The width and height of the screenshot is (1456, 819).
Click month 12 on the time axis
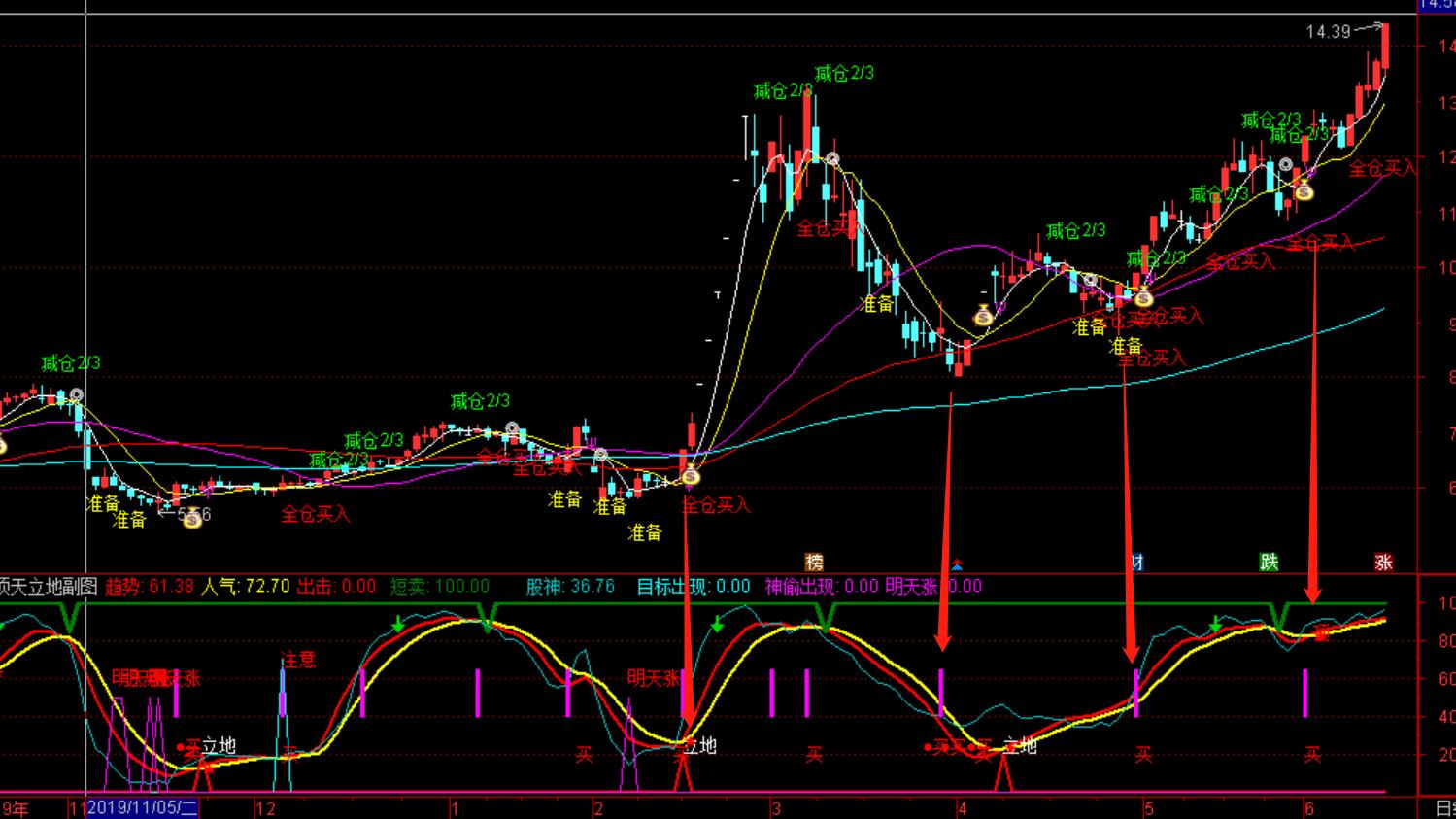point(264,808)
